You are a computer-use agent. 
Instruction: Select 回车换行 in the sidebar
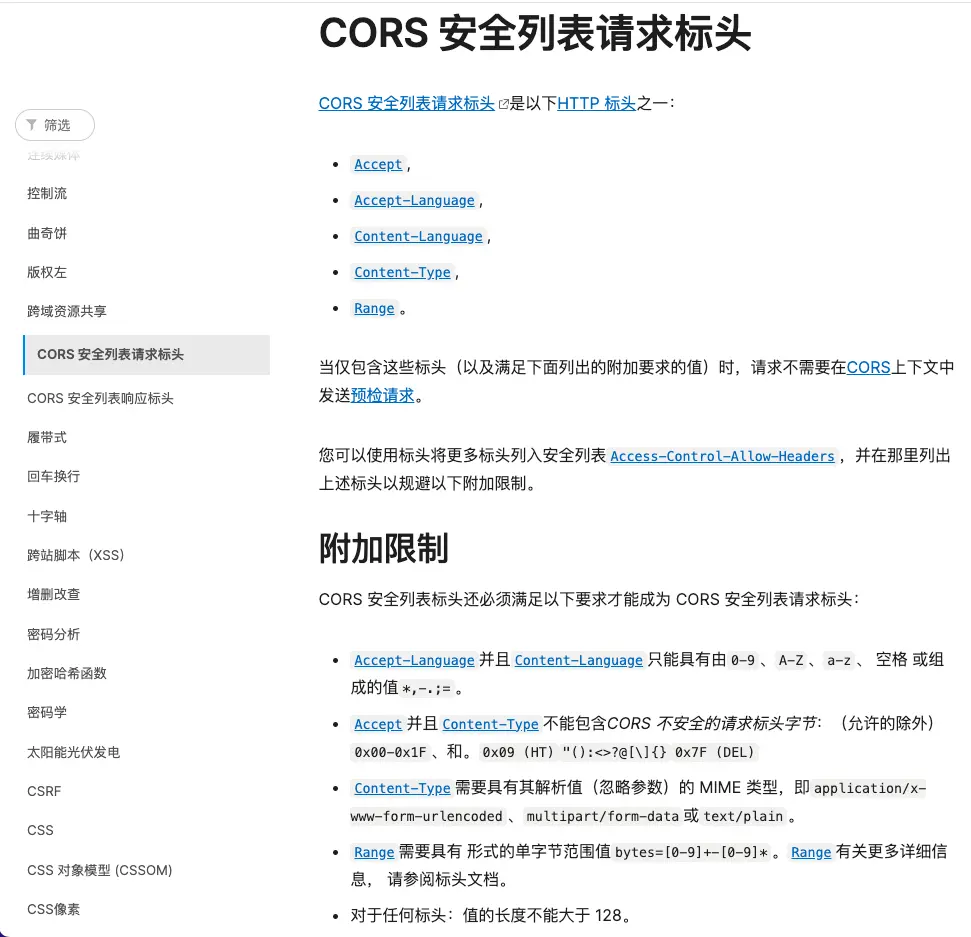tap(54, 476)
